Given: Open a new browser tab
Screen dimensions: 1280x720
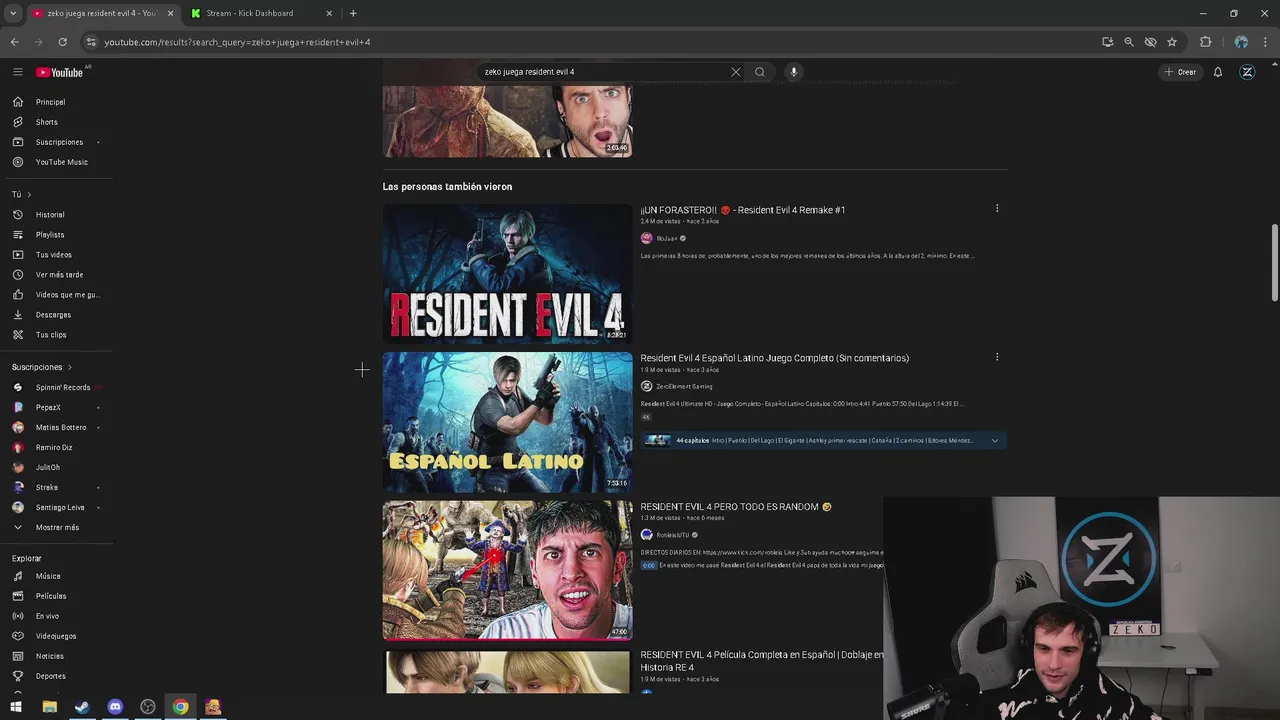Looking at the screenshot, I should (x=353, y=13).
